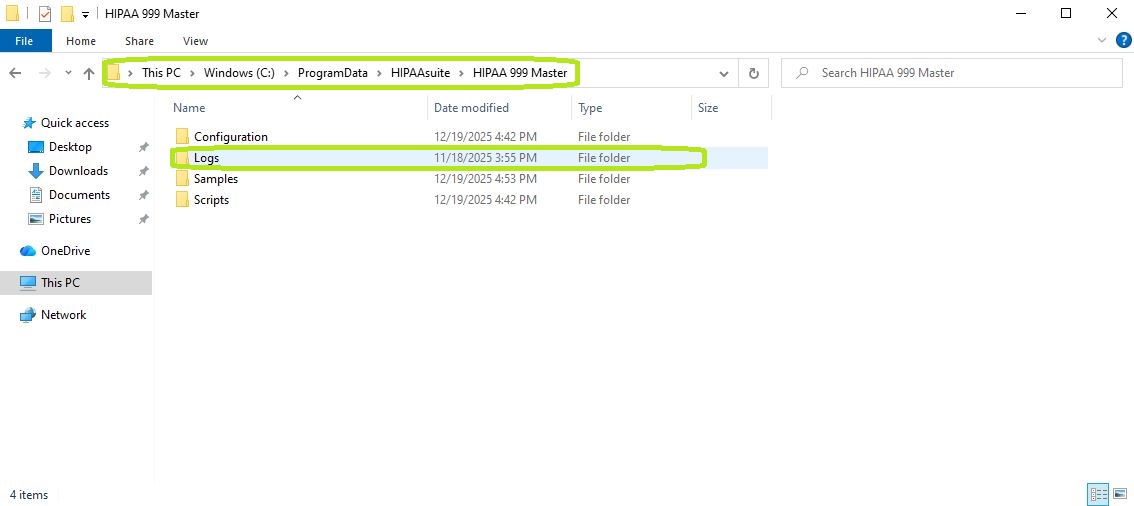Click the Search HIPAA 999 Master field

point(952,73)
